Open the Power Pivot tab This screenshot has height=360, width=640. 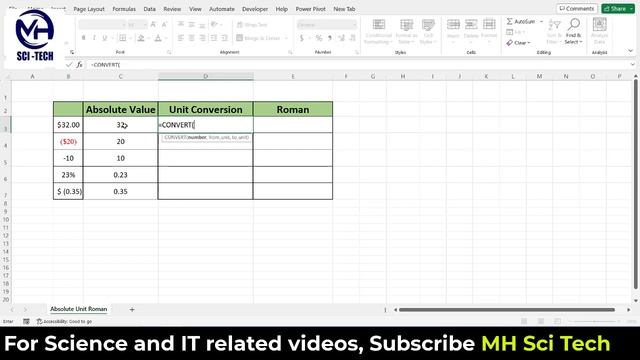310,9
